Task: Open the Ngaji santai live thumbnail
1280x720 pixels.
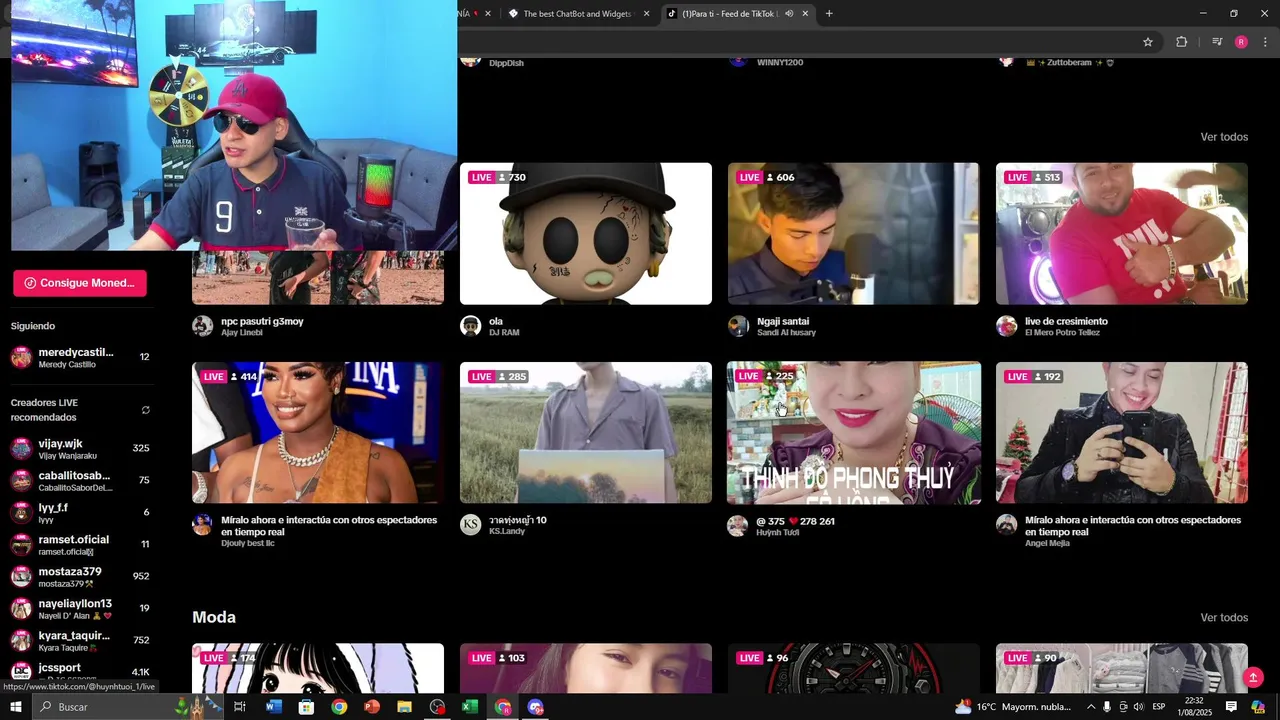Action: [854, 234]
